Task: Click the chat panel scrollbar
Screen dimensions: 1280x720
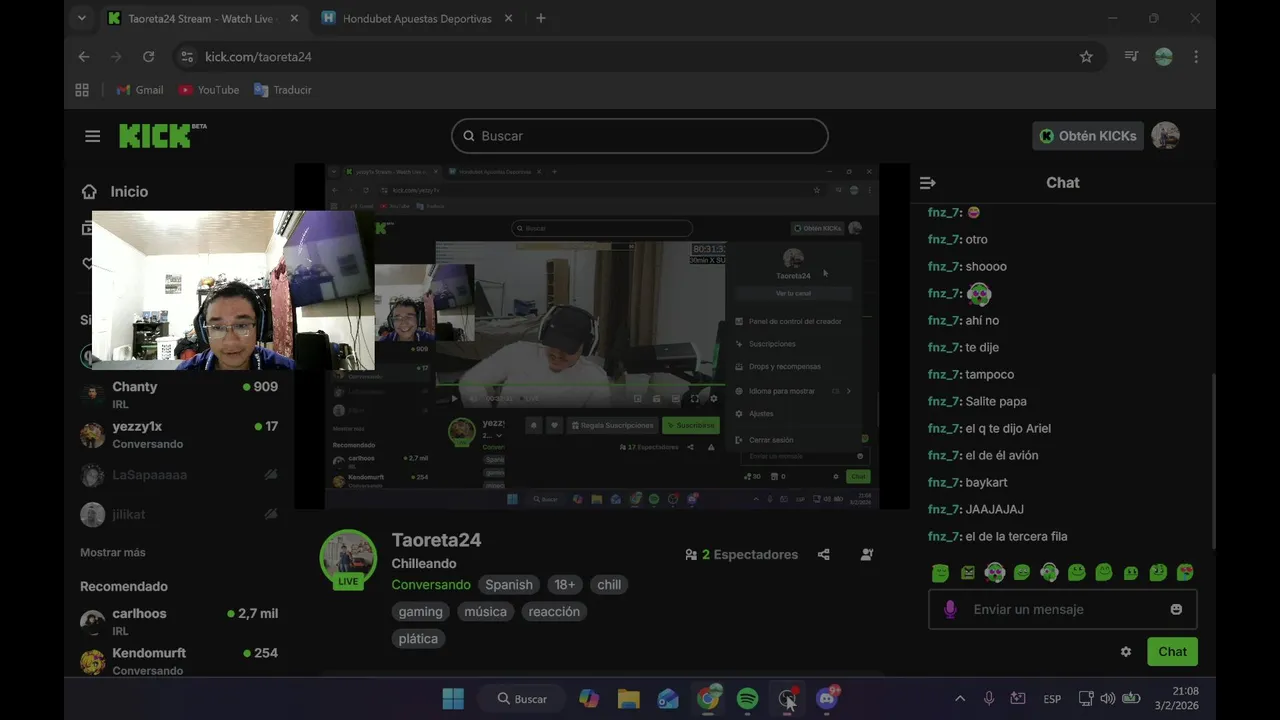Action: pyautogui.click(x=1213, y=460)
